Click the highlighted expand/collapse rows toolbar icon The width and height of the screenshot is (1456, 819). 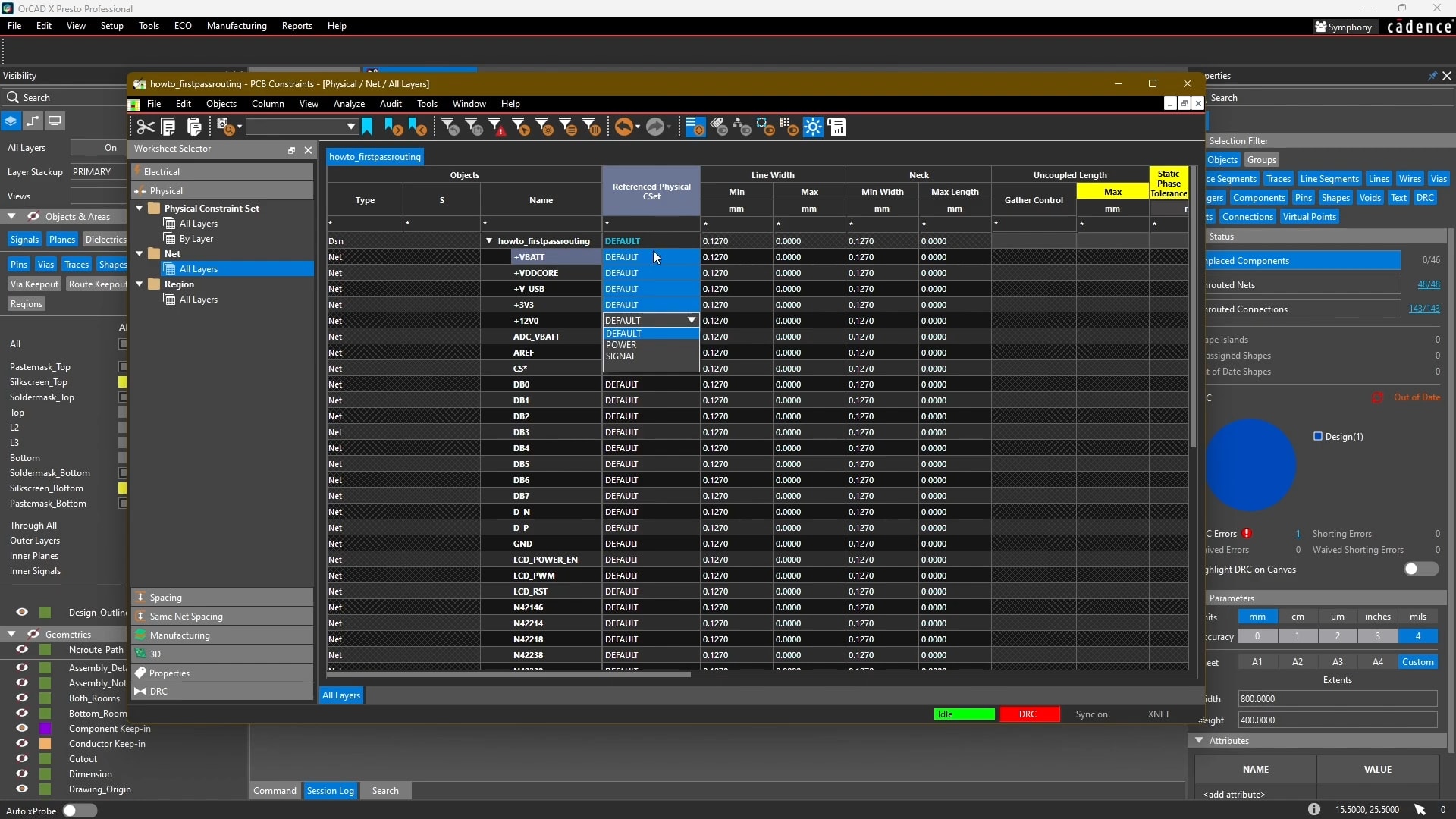pos(695,127)
